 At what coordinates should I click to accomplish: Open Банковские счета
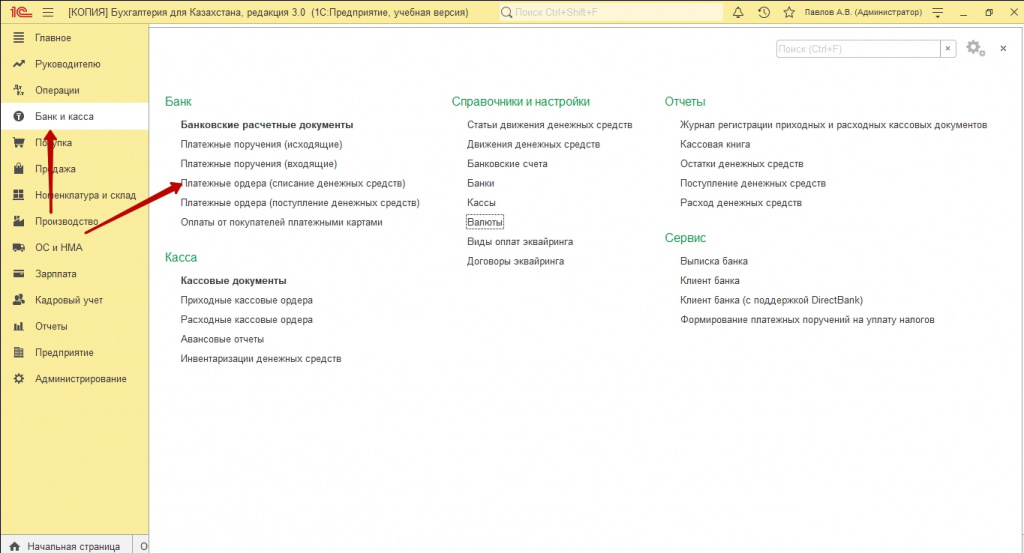click(x=507, y=164)
